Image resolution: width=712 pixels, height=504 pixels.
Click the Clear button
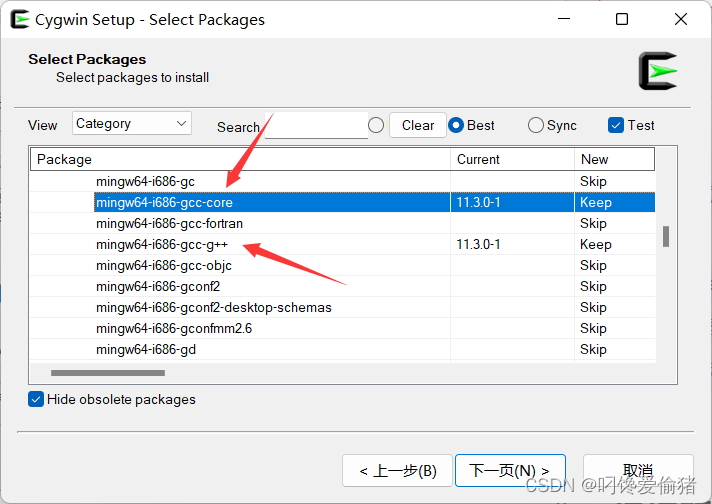[418, 125]
